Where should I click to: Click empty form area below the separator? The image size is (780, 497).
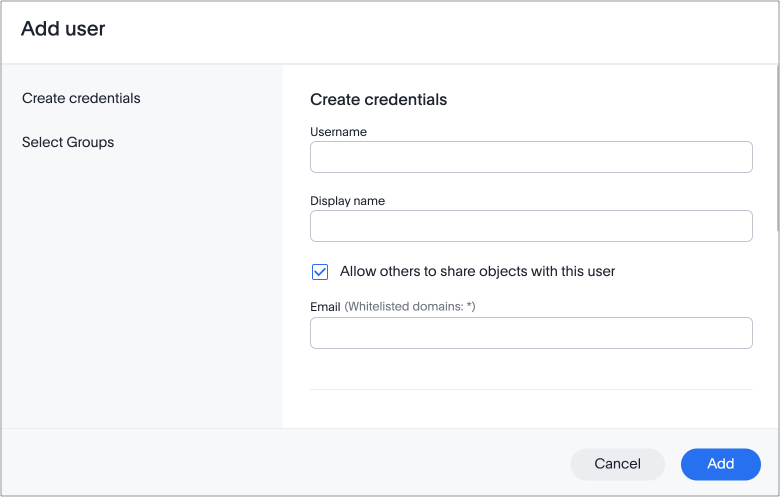(x=531, y=409)
